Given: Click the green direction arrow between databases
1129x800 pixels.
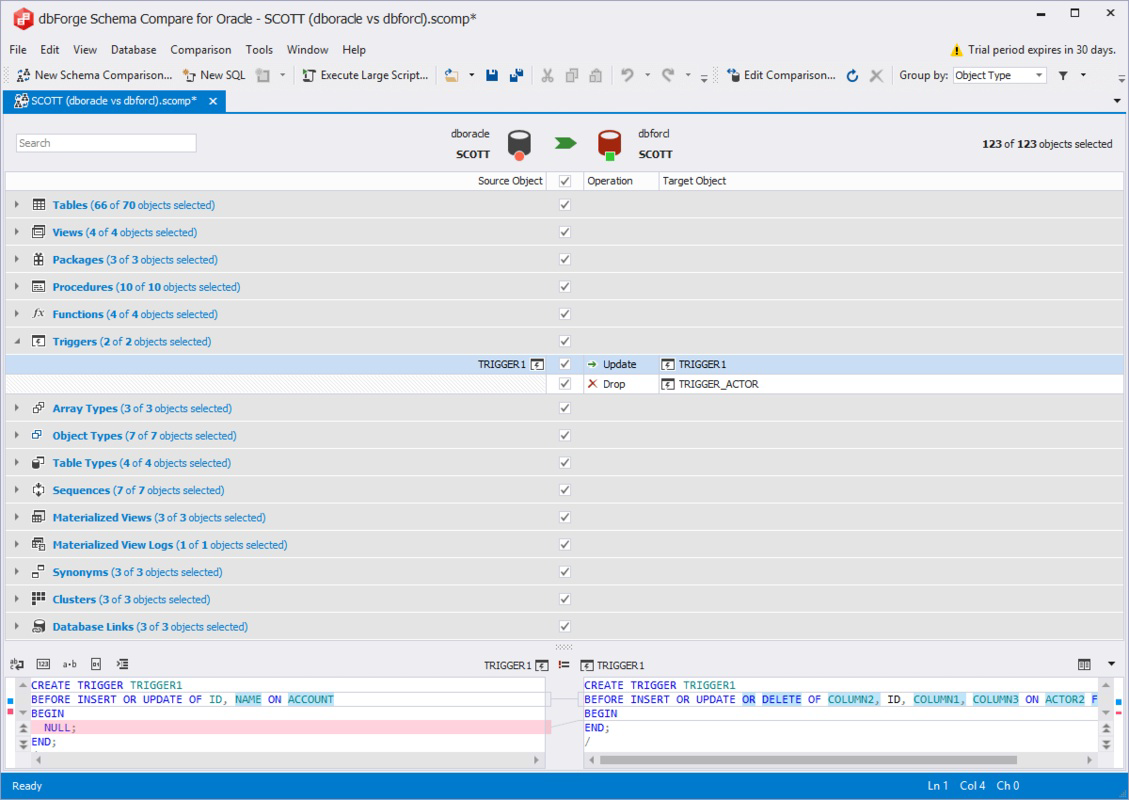Looking at the screenshot, I should tap(565, 143).
